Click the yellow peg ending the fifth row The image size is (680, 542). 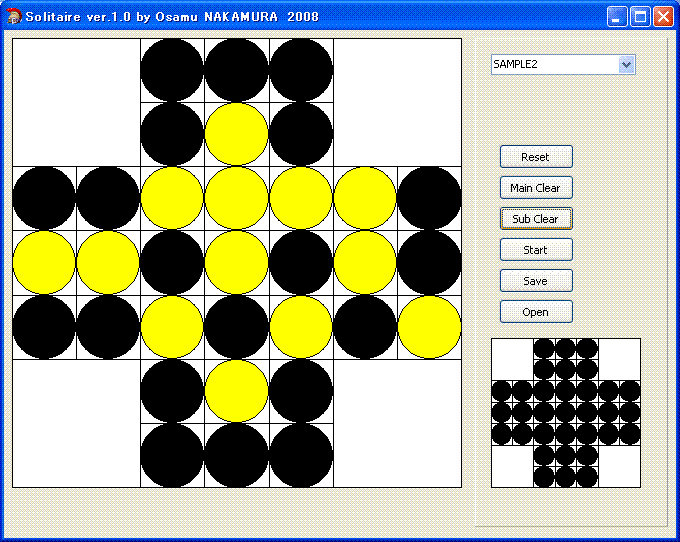(429, 327)
